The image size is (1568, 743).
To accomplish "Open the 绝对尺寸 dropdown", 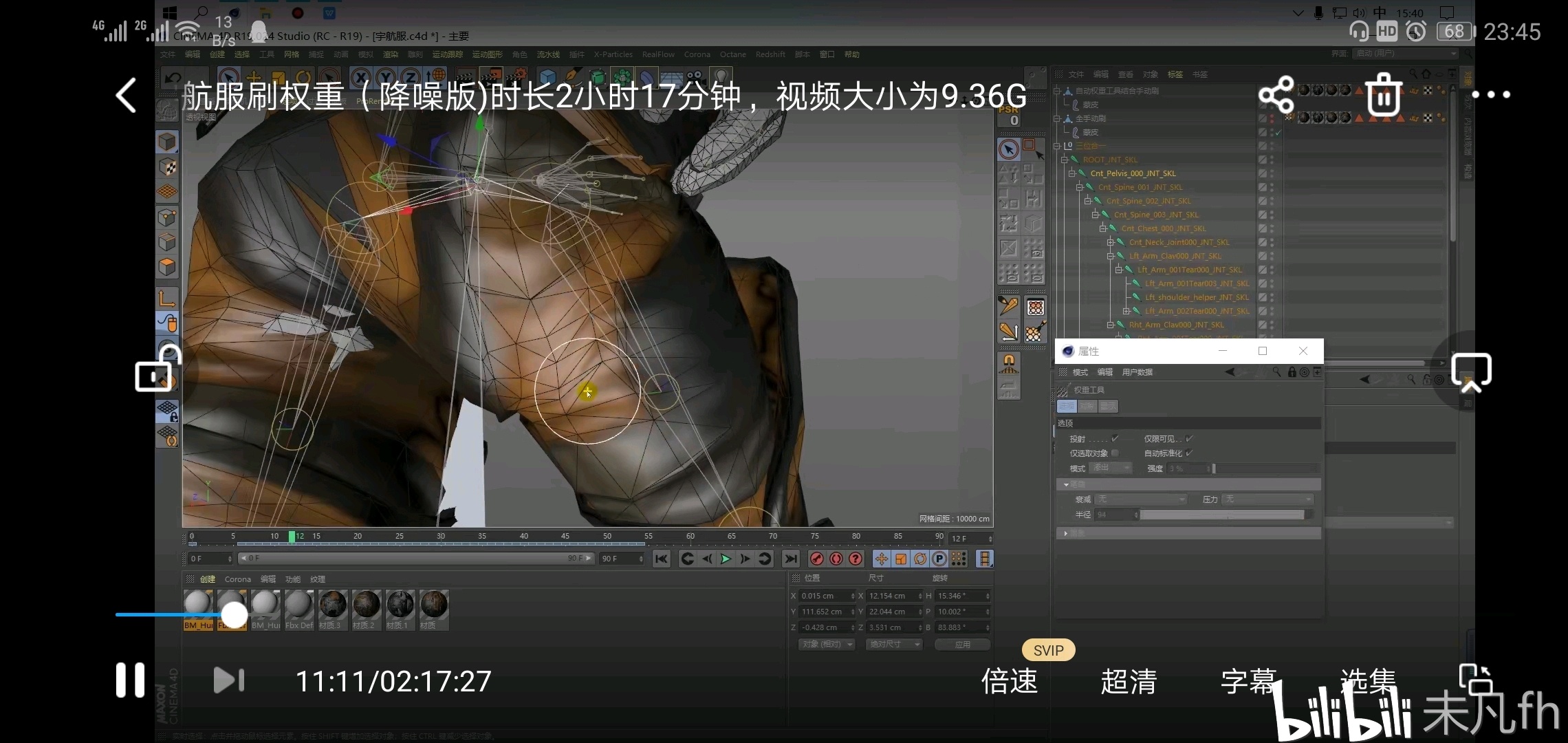I will click(x=894, y=644).
